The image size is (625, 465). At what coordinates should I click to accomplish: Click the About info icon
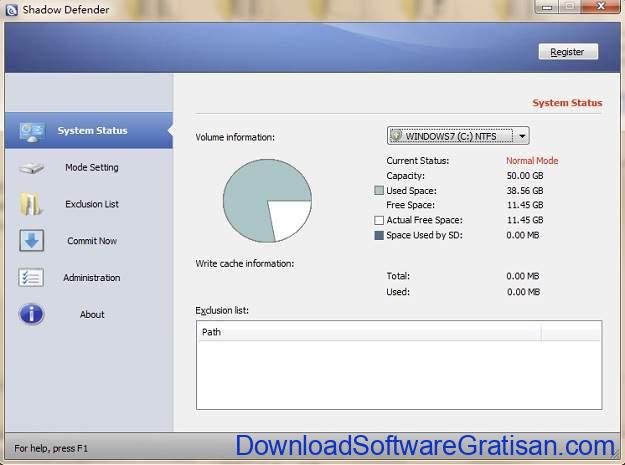[31, 314]
